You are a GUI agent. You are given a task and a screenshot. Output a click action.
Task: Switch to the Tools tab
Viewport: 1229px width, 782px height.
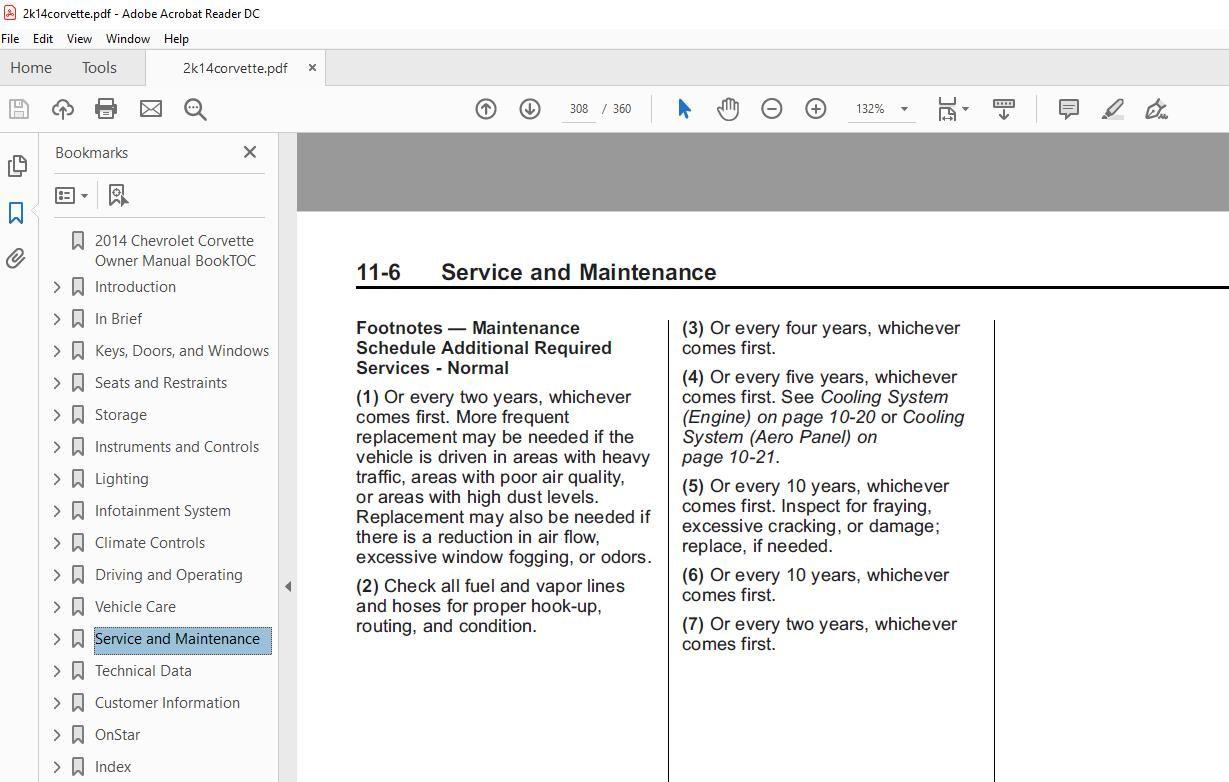click(99, 68)
